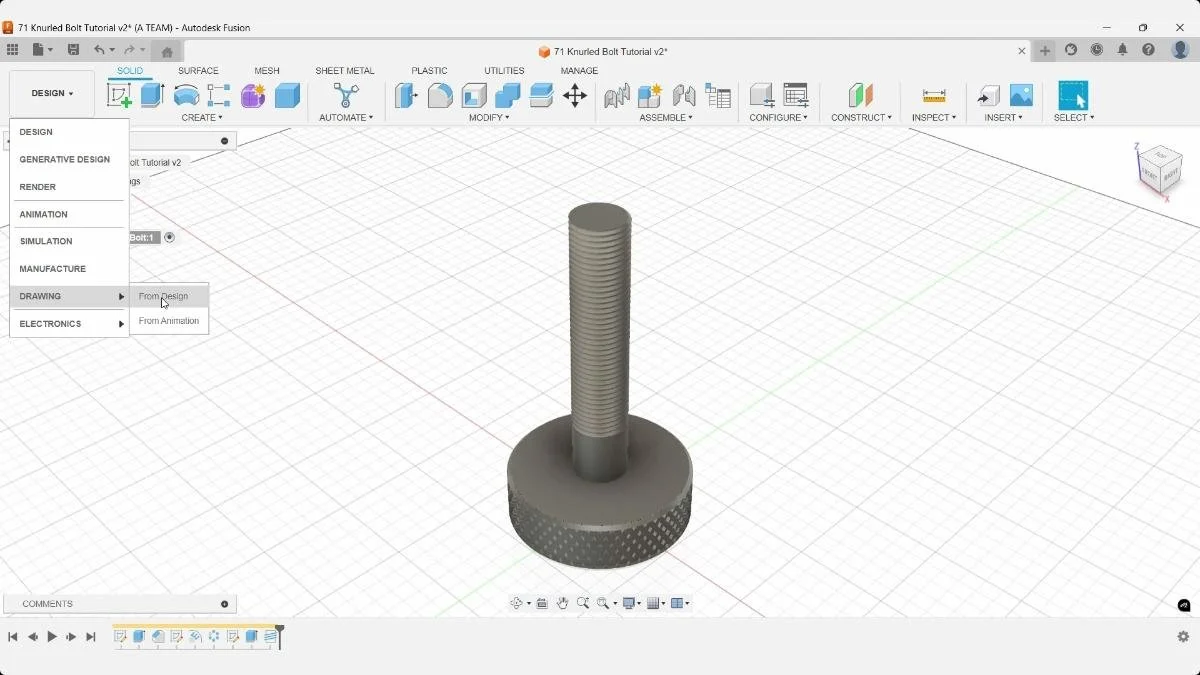Open the Surface tab
Viewport: 1200px width, 675px height.
[x=198, y=71]
